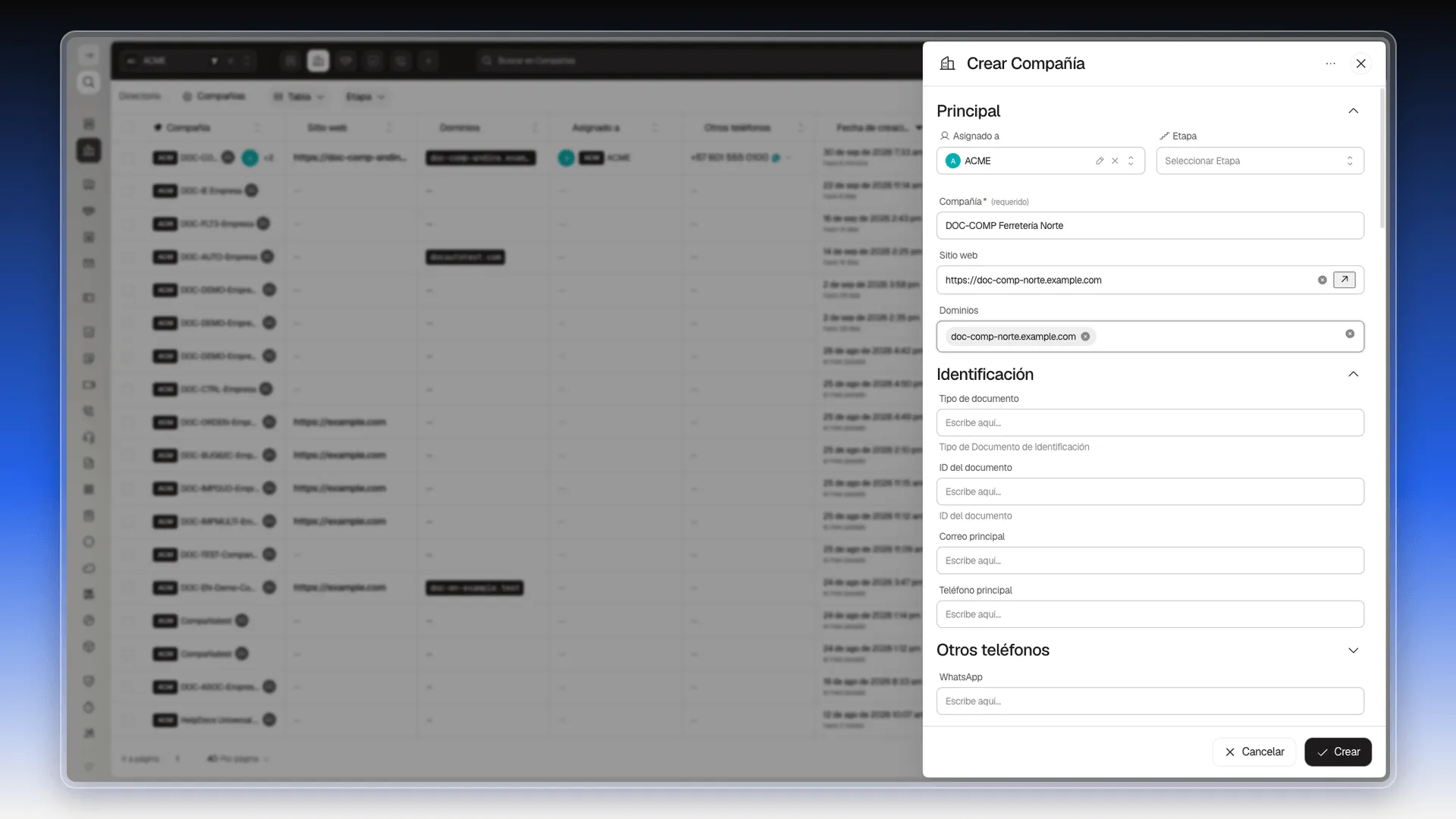Open the Seleccionar Etapa dropdown
This screenshot has width=1456, height=819.
click(x=1260, y=161)
